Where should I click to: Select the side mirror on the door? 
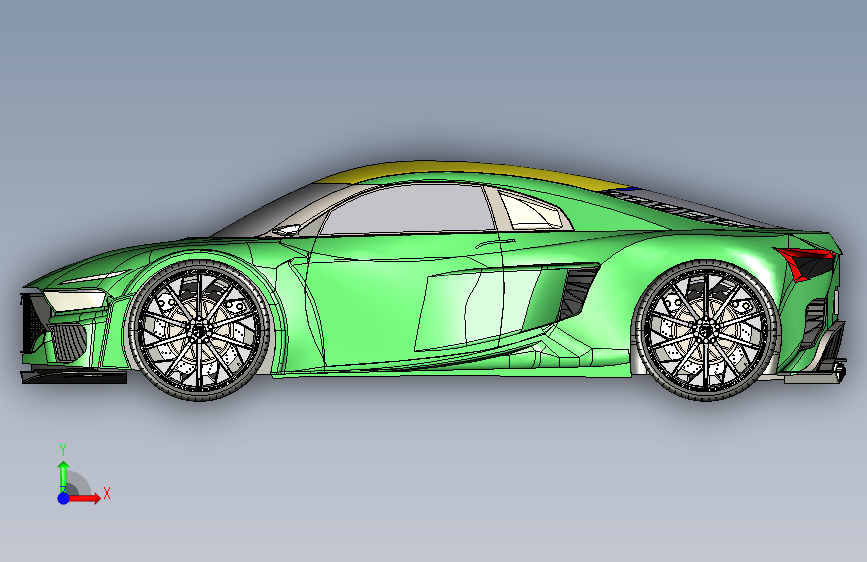(x=288, y=229)
